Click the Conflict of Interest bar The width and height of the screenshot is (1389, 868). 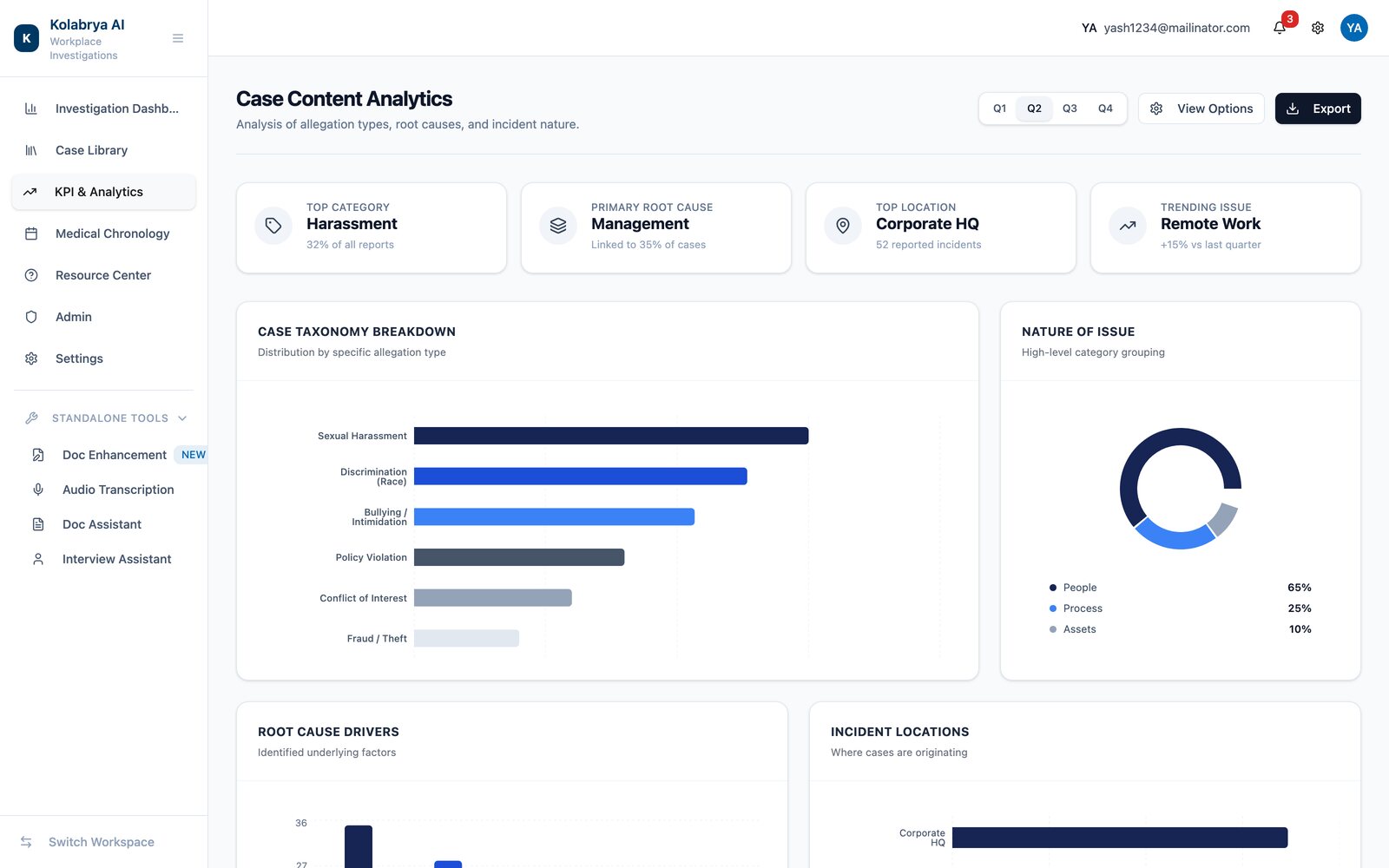tap(493, 598)
